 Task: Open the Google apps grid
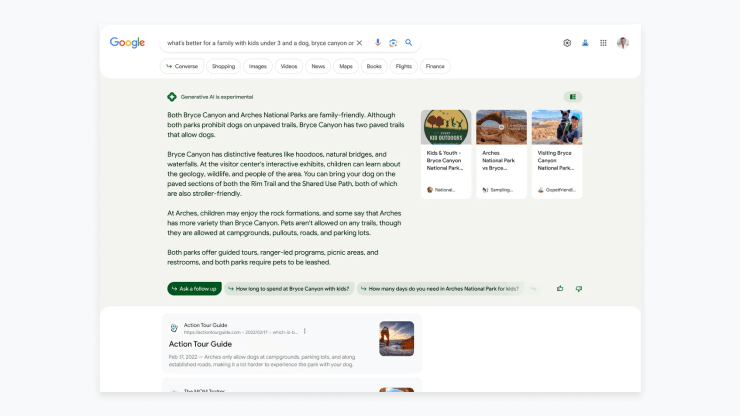603,43
